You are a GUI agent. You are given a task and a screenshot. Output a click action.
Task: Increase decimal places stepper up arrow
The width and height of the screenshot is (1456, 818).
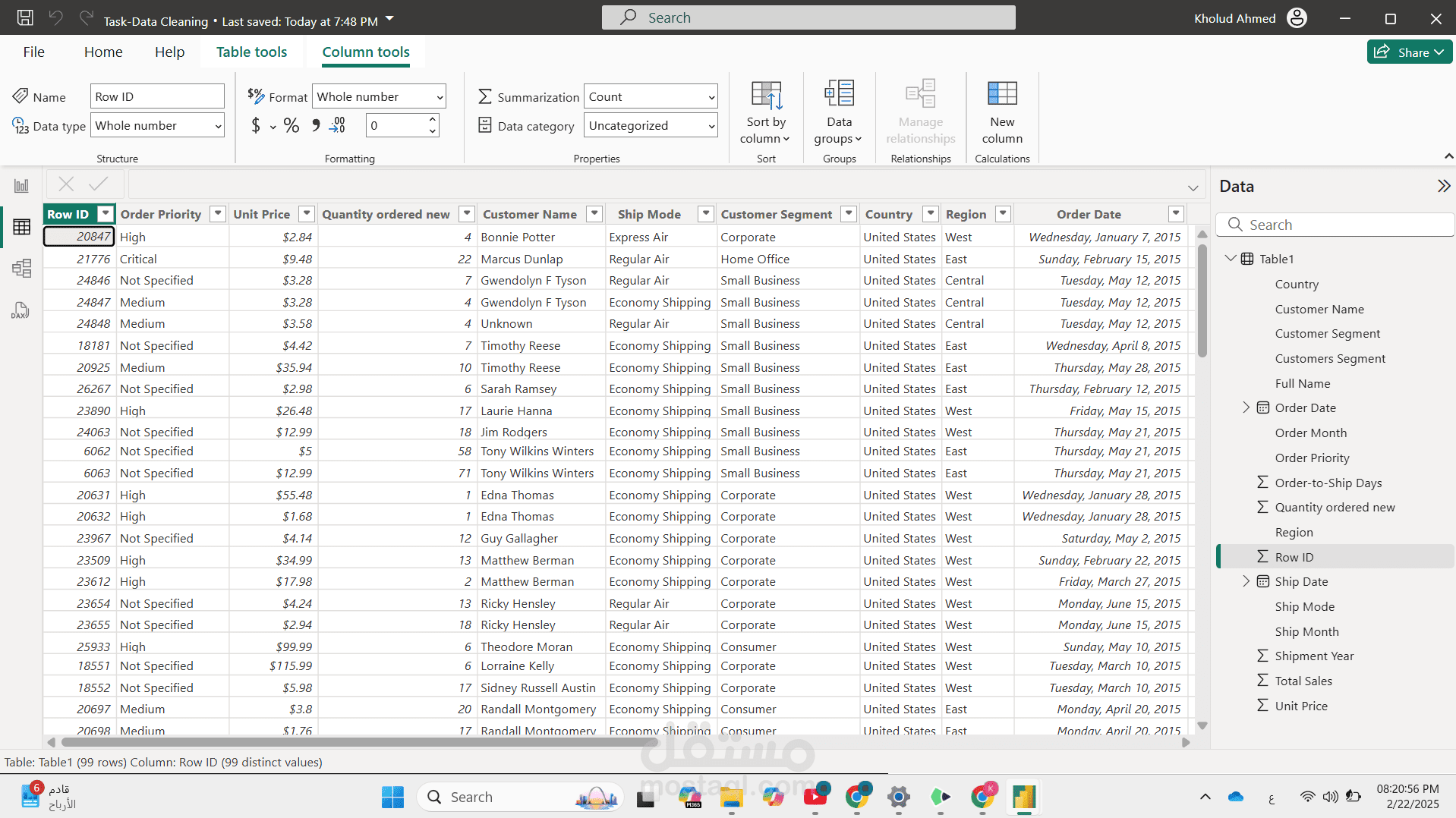click(433, 119)
